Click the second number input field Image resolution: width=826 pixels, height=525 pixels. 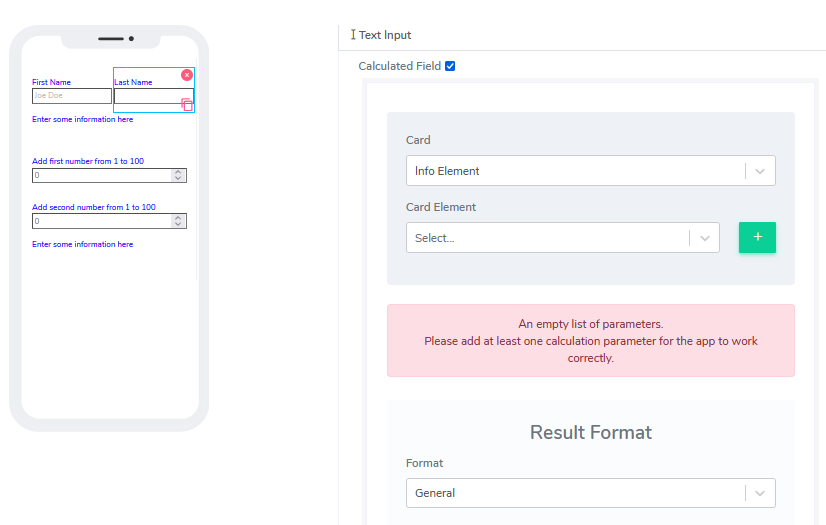(x=100, y=221)
